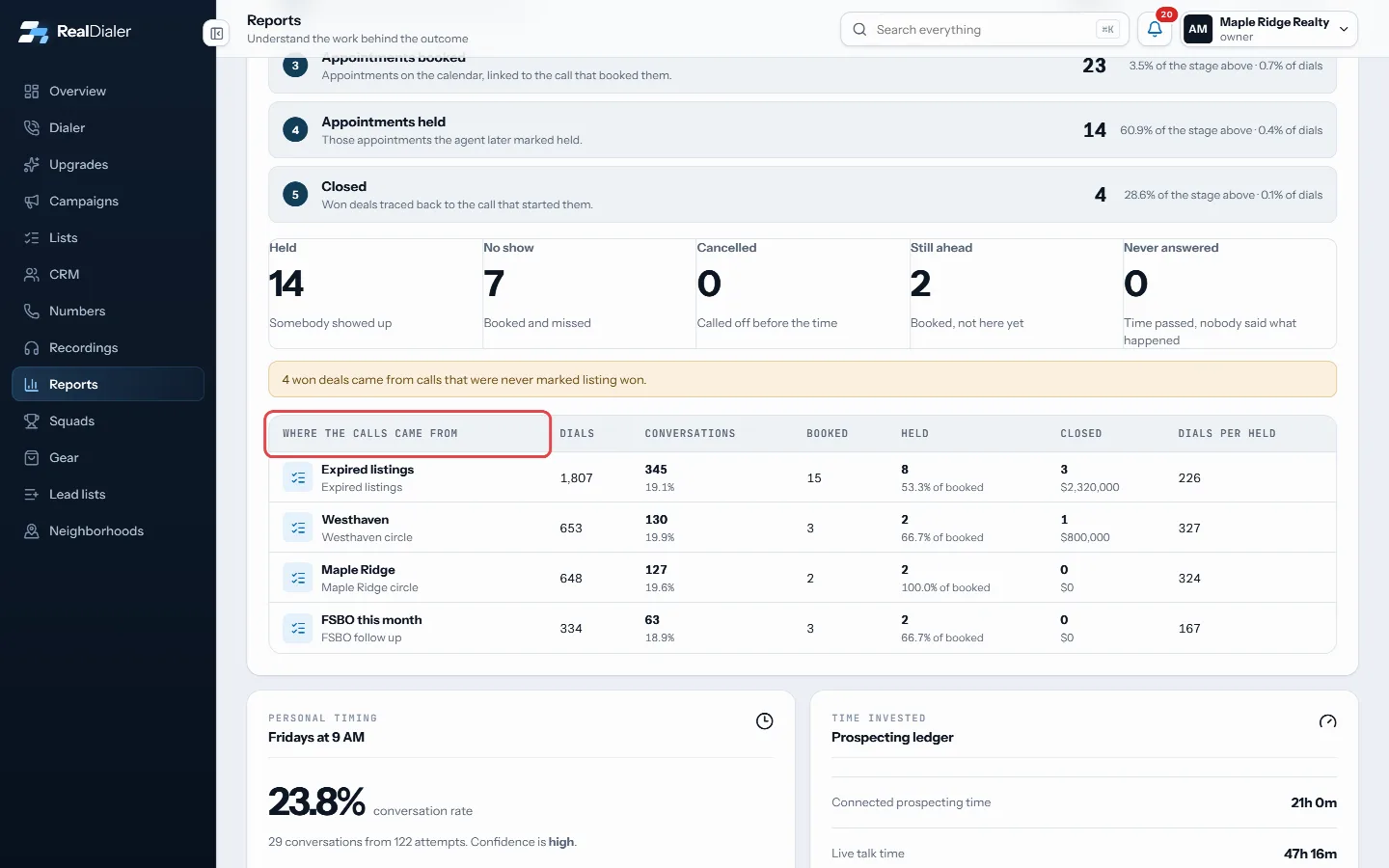Click the Where the calls came from header
This screenshot has height=868, width=1389.
coord(370,434)
